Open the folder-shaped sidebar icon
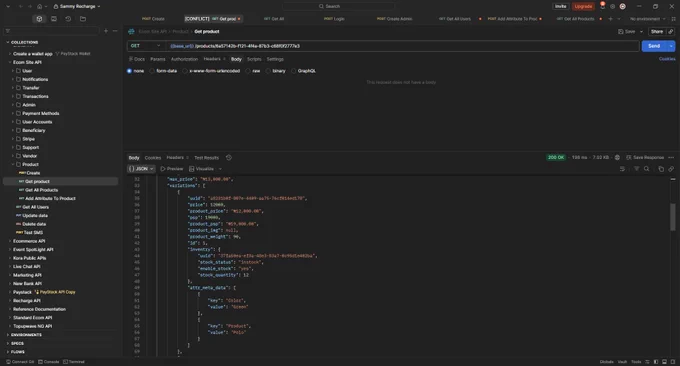This screenshot has width=680, height=366. 83,19
